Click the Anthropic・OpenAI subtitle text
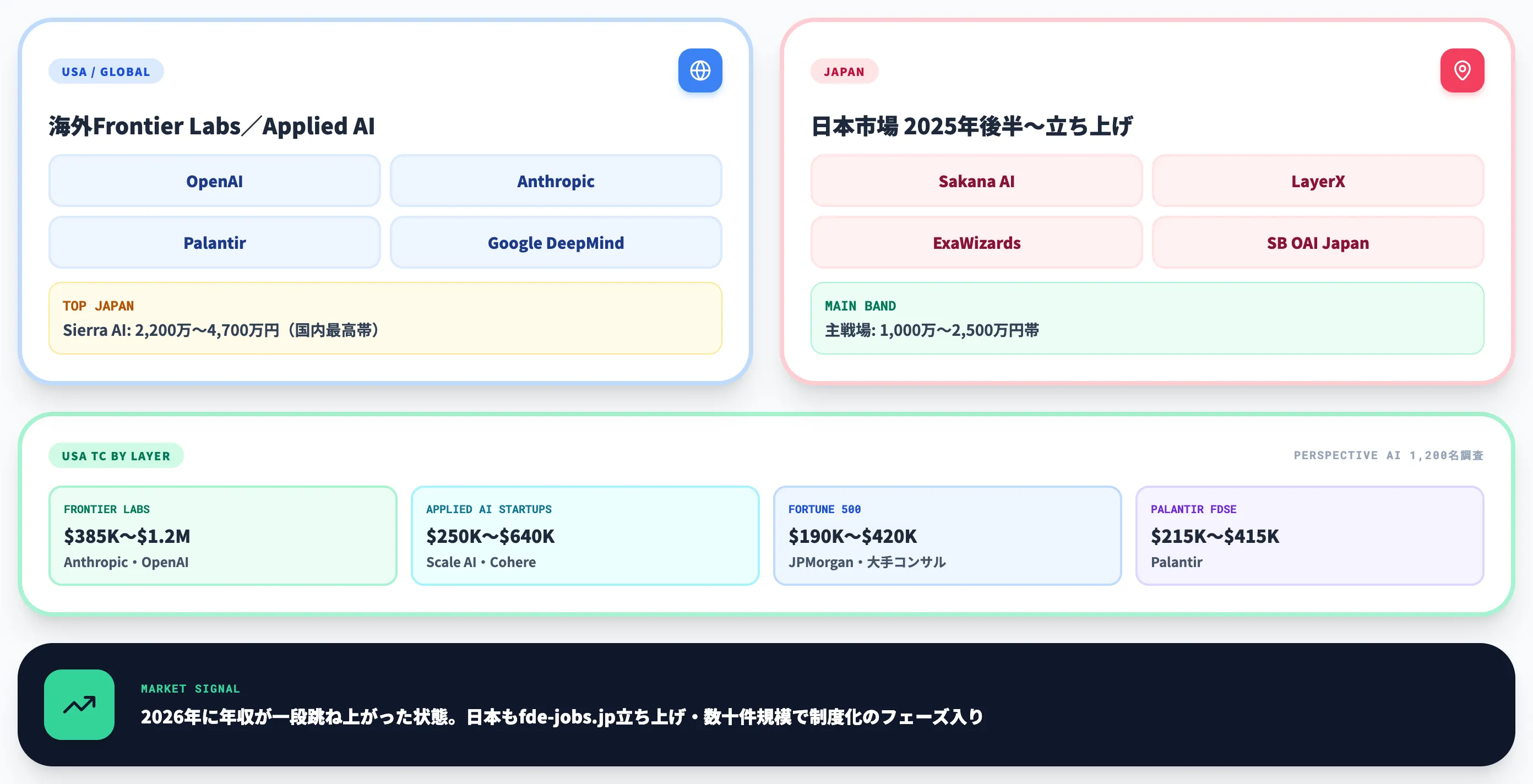Viewport: 1533px width, 784px height. [x=126, y=562]
